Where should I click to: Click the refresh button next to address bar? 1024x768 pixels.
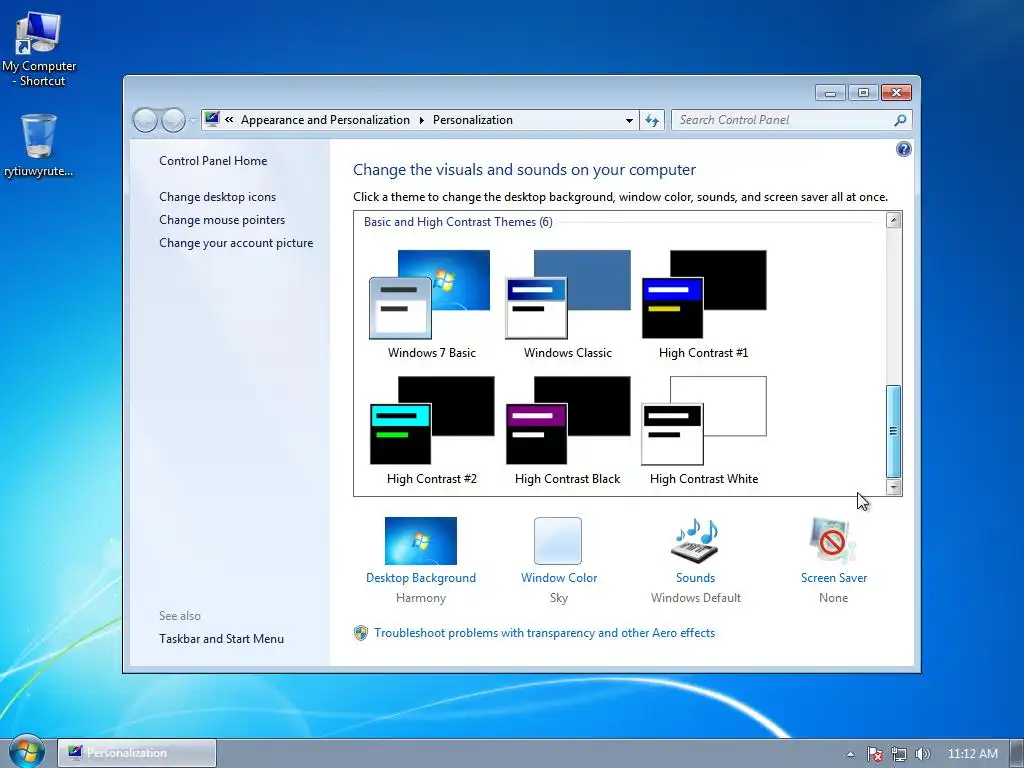(652, 120)
